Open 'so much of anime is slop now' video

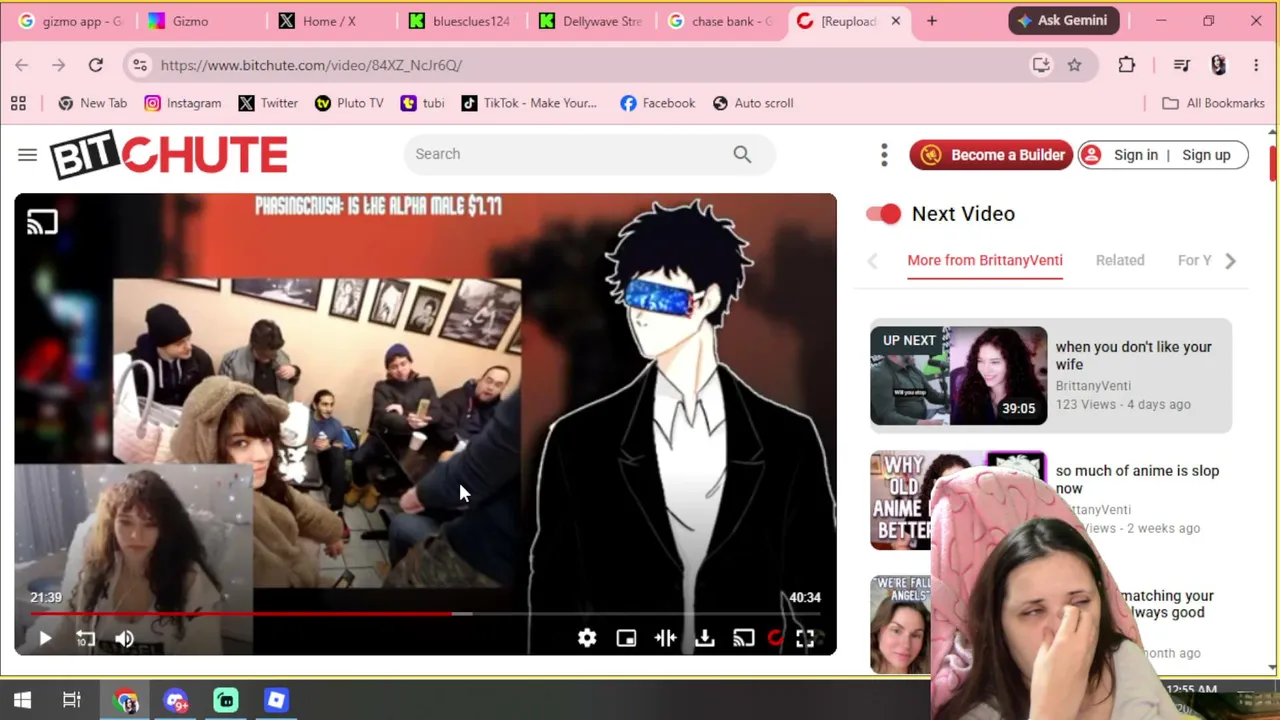click(1137, 479)
